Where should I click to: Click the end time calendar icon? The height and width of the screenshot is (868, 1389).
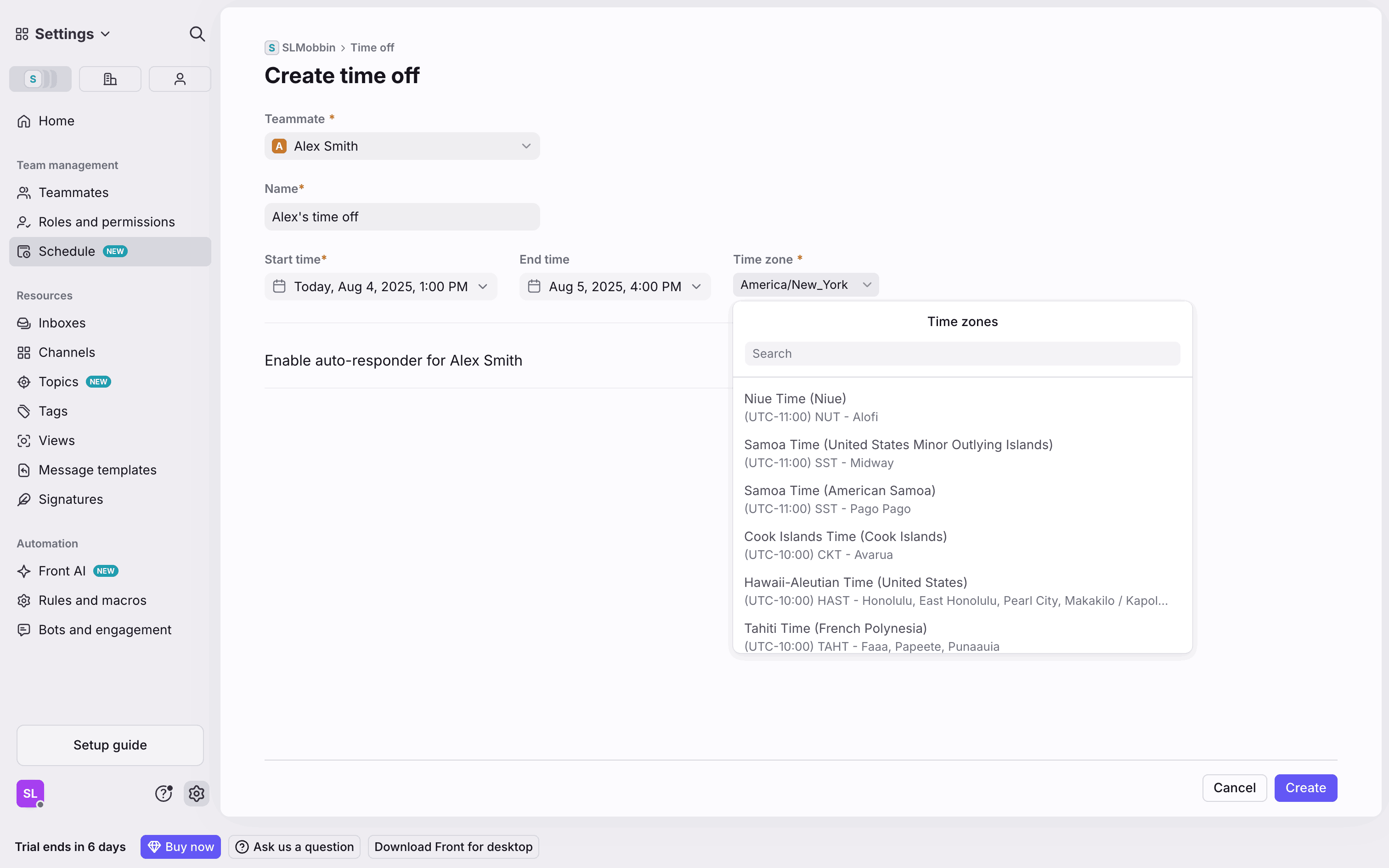click(534, 287)
